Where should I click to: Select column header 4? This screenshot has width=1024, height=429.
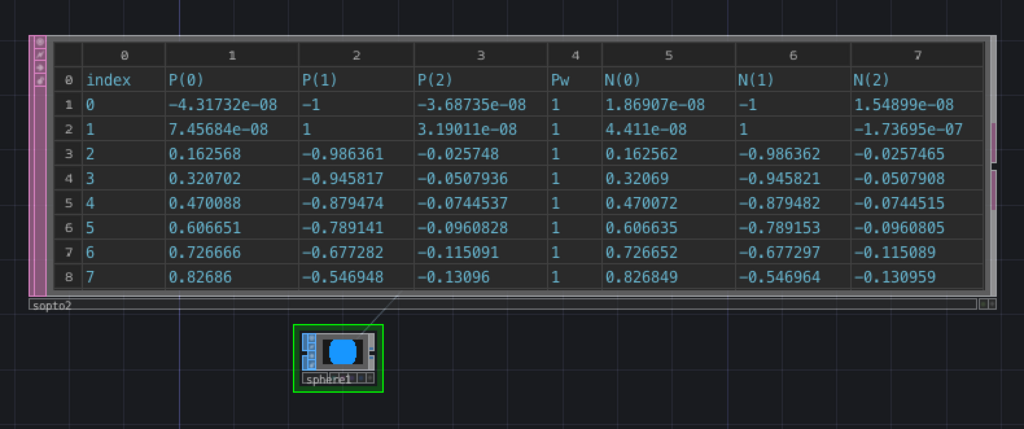(575, 56)
